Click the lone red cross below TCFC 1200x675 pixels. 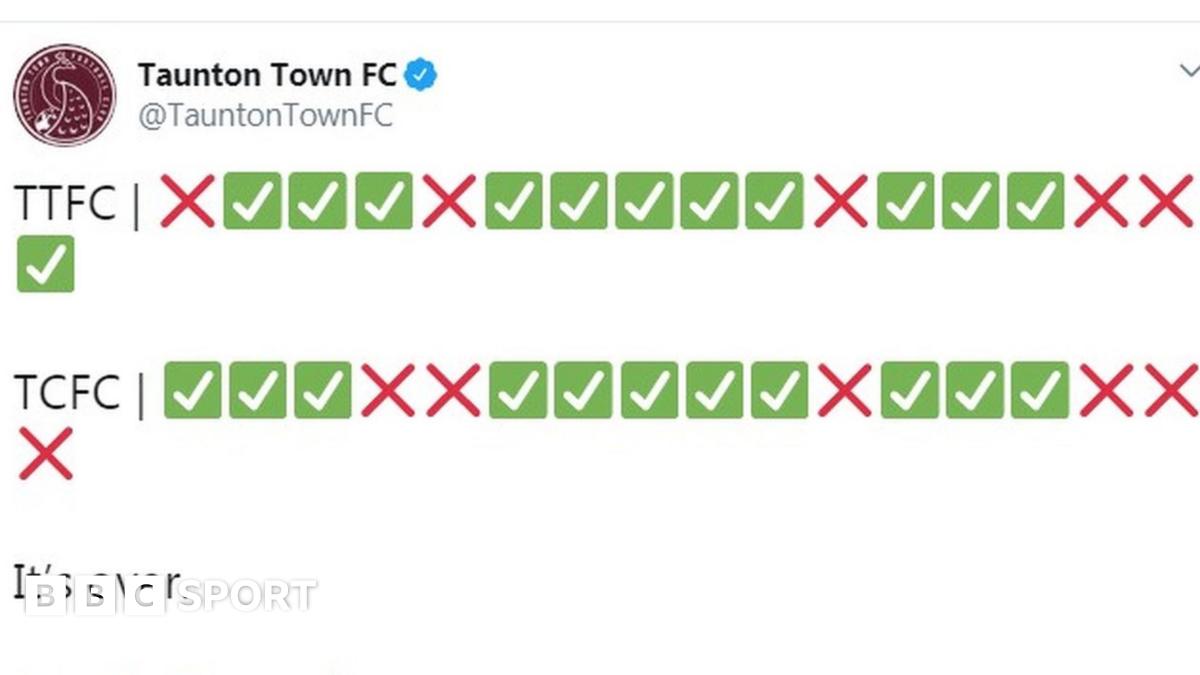46,453
